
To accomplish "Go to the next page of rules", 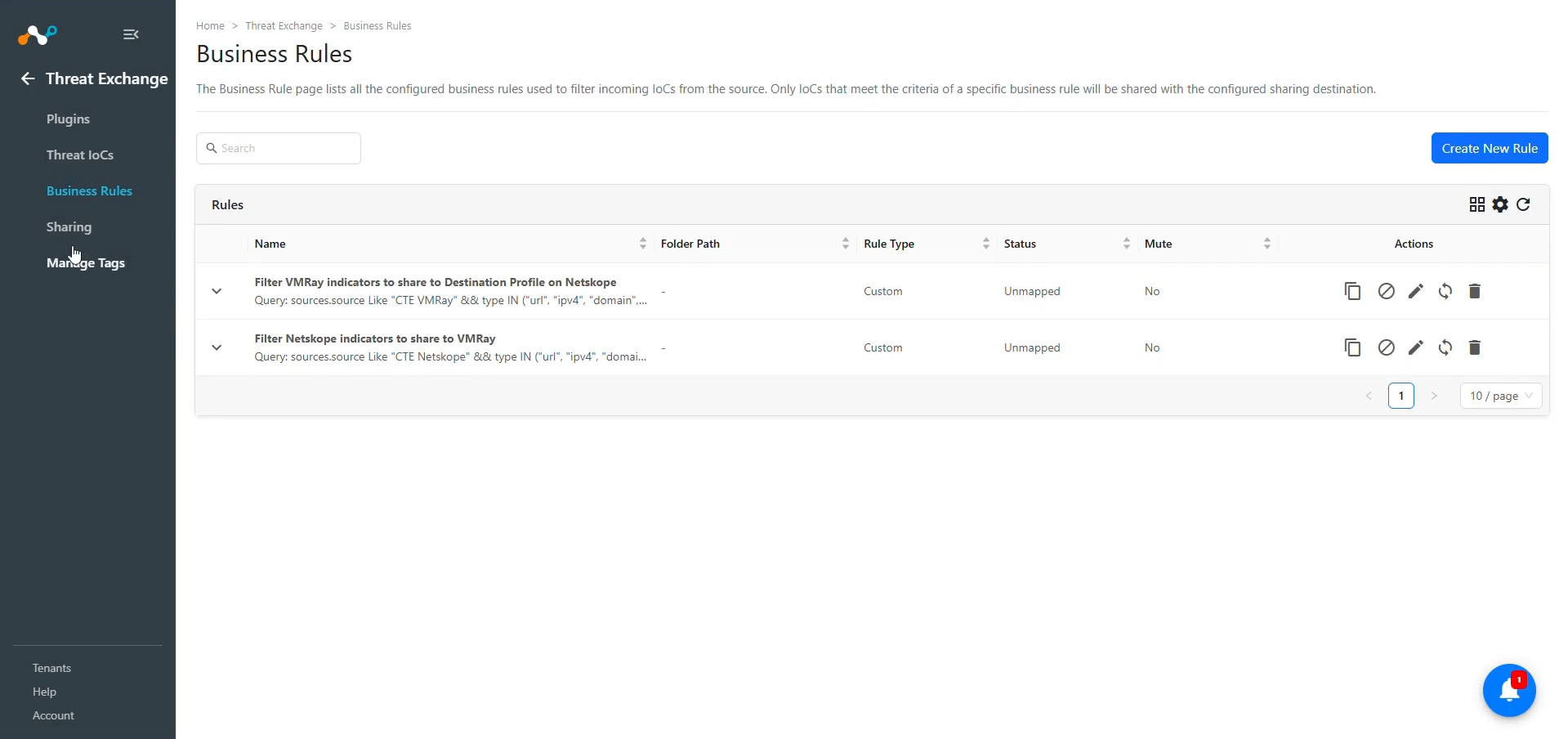I will pos(1434,396).
